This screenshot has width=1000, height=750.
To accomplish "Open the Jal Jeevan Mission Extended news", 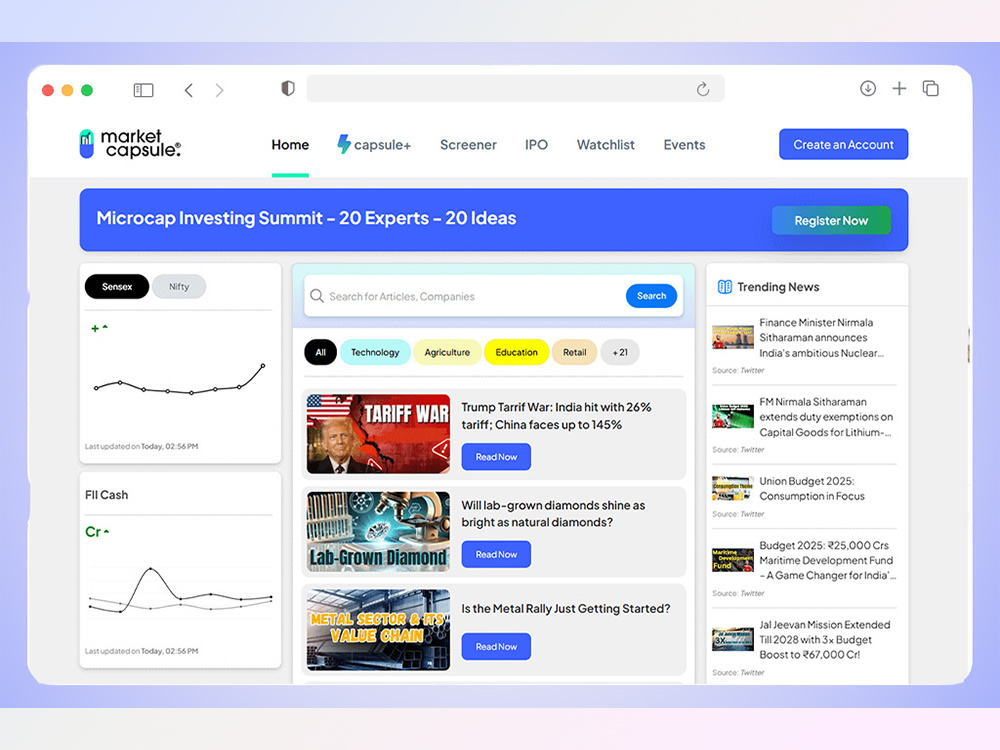I will point(825,640).
